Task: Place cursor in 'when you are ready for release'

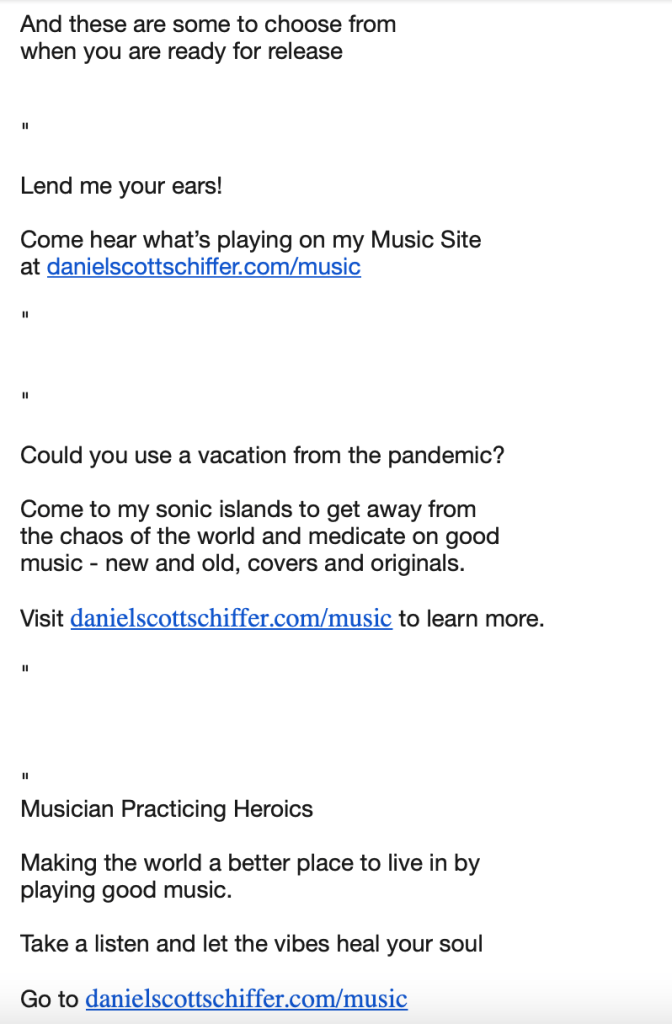Action: [x=181, y=51]
